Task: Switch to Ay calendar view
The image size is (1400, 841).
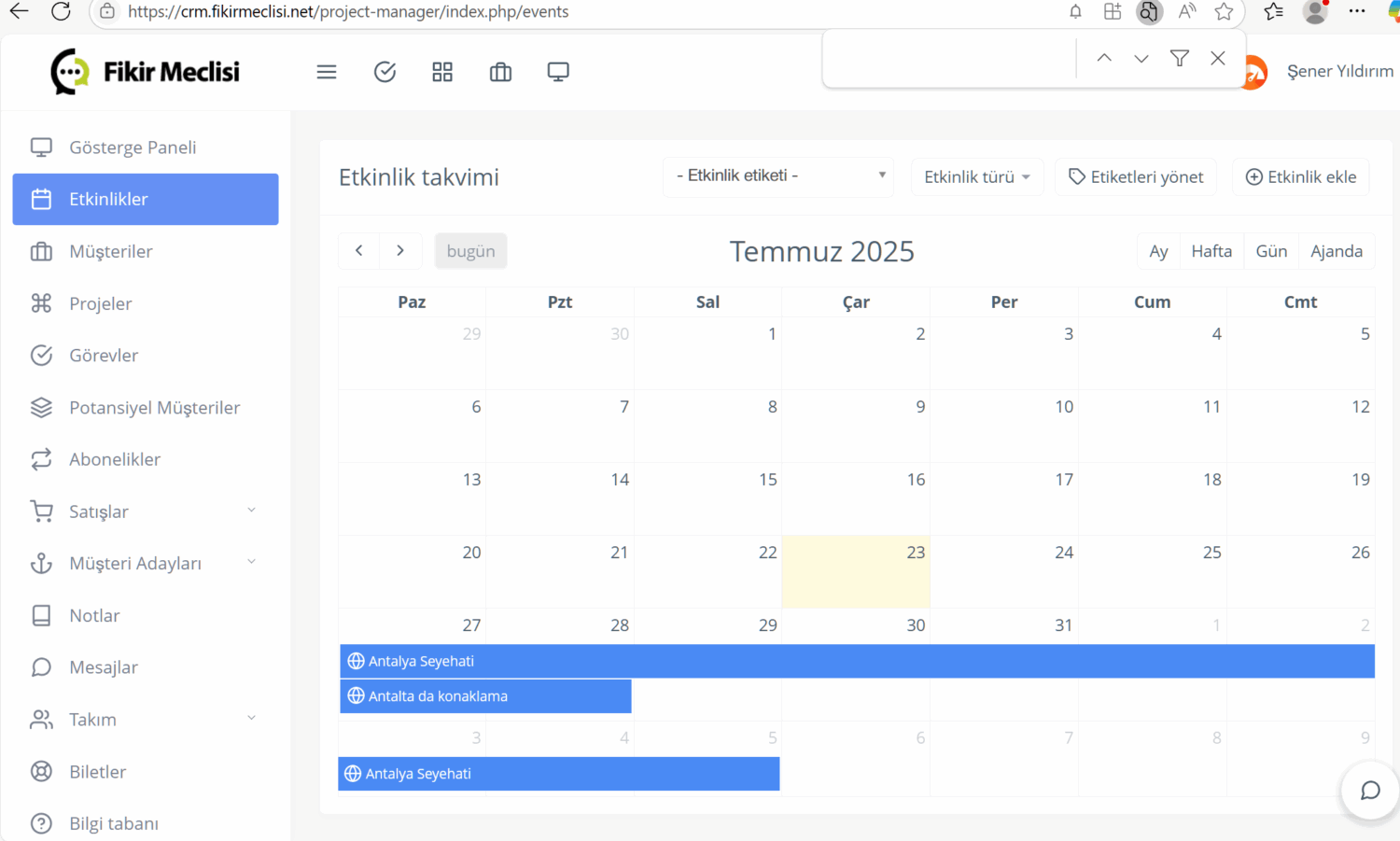Action: (1158, 251)
